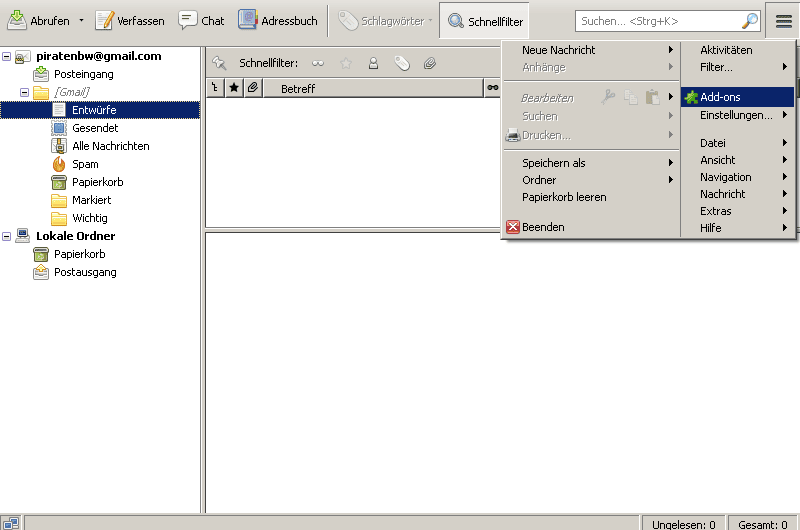The height and width of the screenshot is (530, 800).
Task: Click the online status icon in status bar
Action: [11, 523]
